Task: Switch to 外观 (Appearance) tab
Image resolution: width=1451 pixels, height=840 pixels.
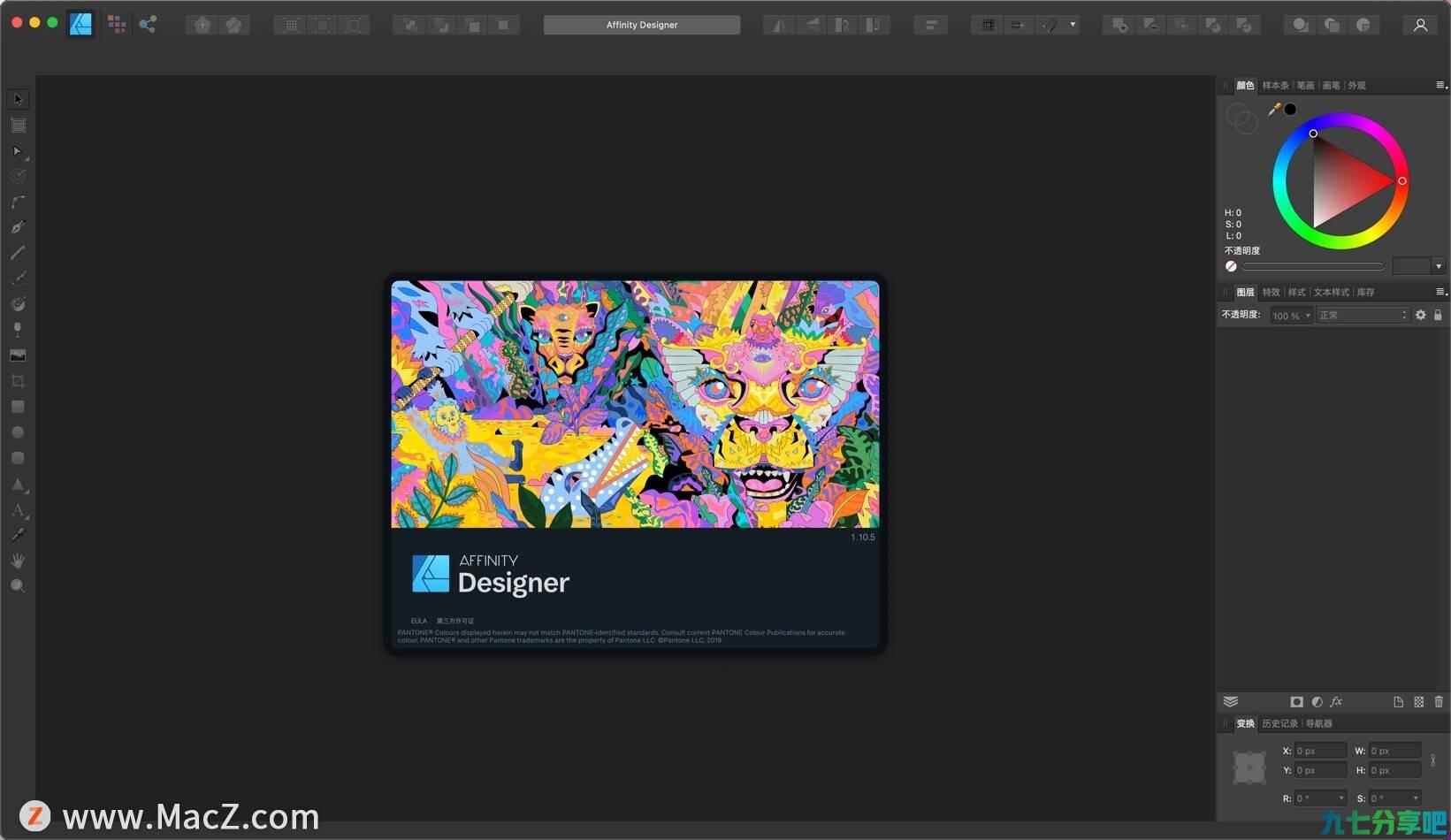Action: [x=1356, y=86]
